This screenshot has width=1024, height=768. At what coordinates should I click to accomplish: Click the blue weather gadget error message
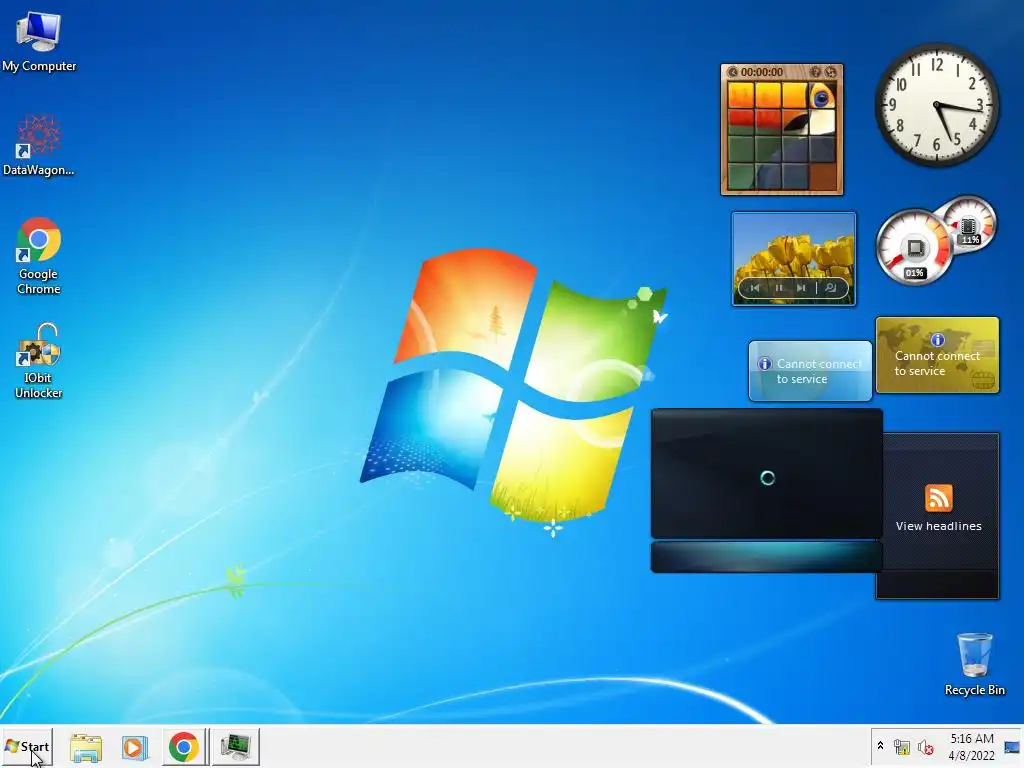point(818,371)
